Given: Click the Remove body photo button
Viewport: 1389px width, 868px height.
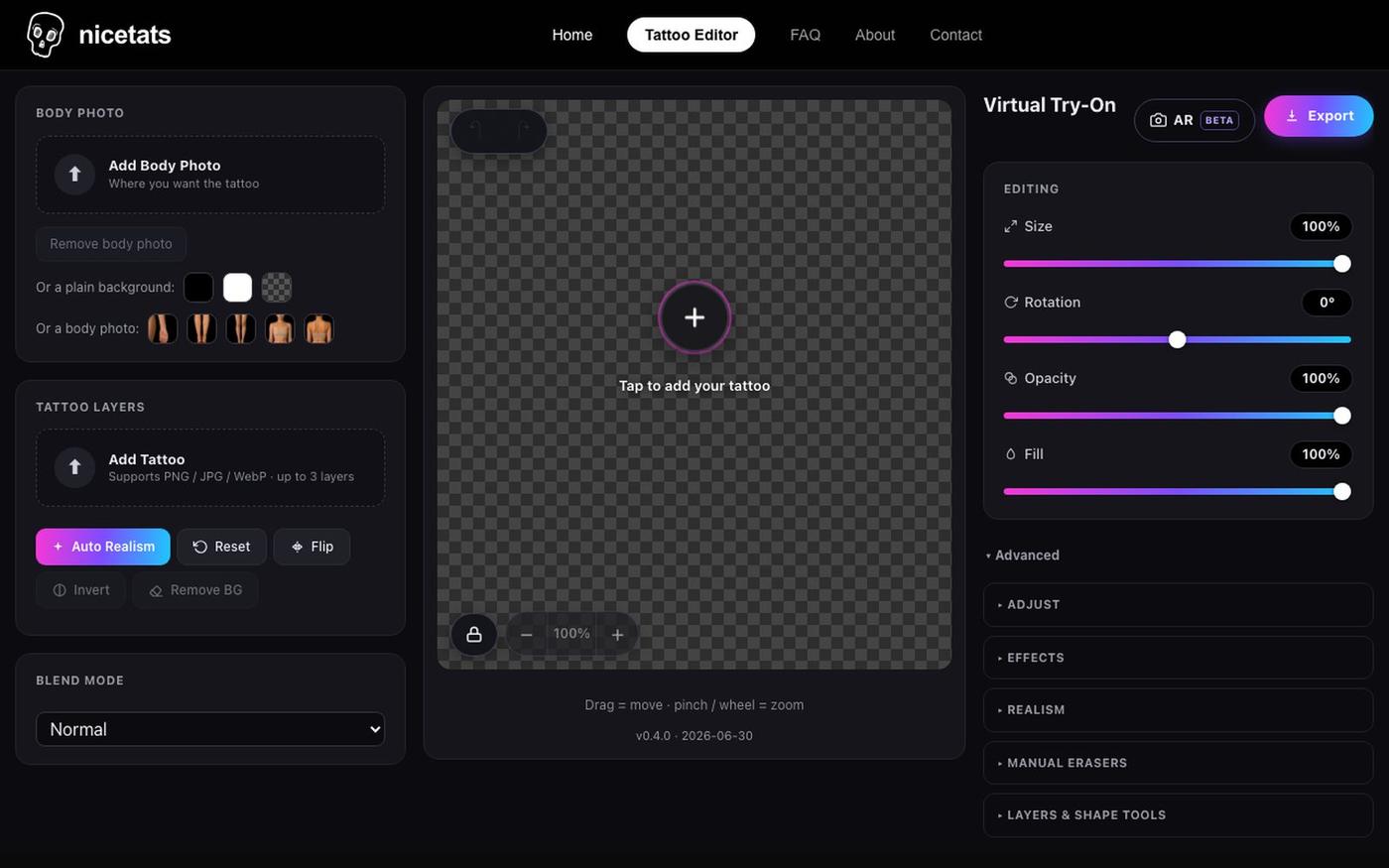Looking at the screenshot, I should [x=111, y=244].
